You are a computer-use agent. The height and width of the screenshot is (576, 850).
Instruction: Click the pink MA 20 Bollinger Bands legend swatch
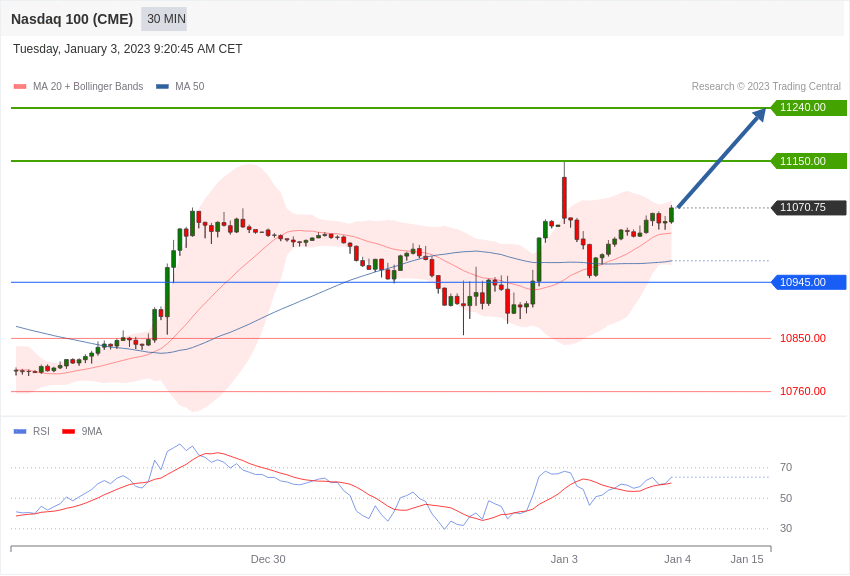20,87
